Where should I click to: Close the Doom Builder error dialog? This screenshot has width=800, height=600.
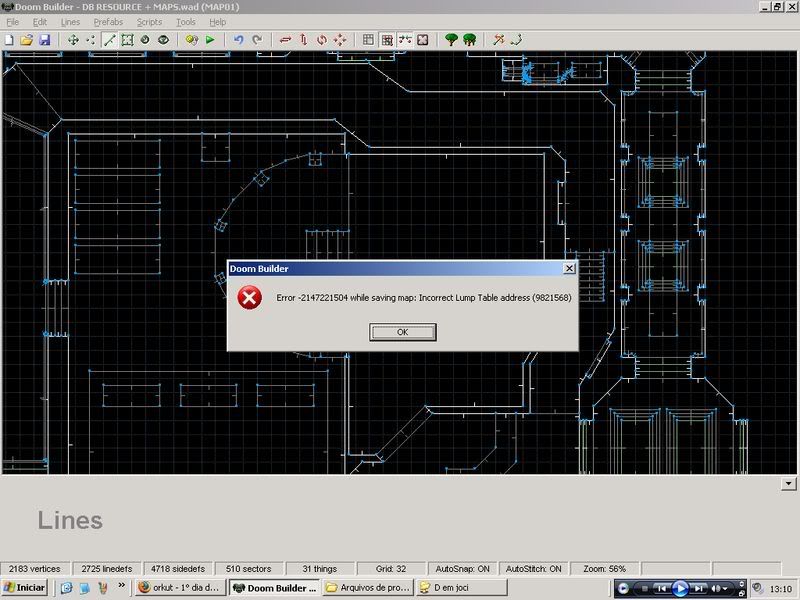[569, 268]
